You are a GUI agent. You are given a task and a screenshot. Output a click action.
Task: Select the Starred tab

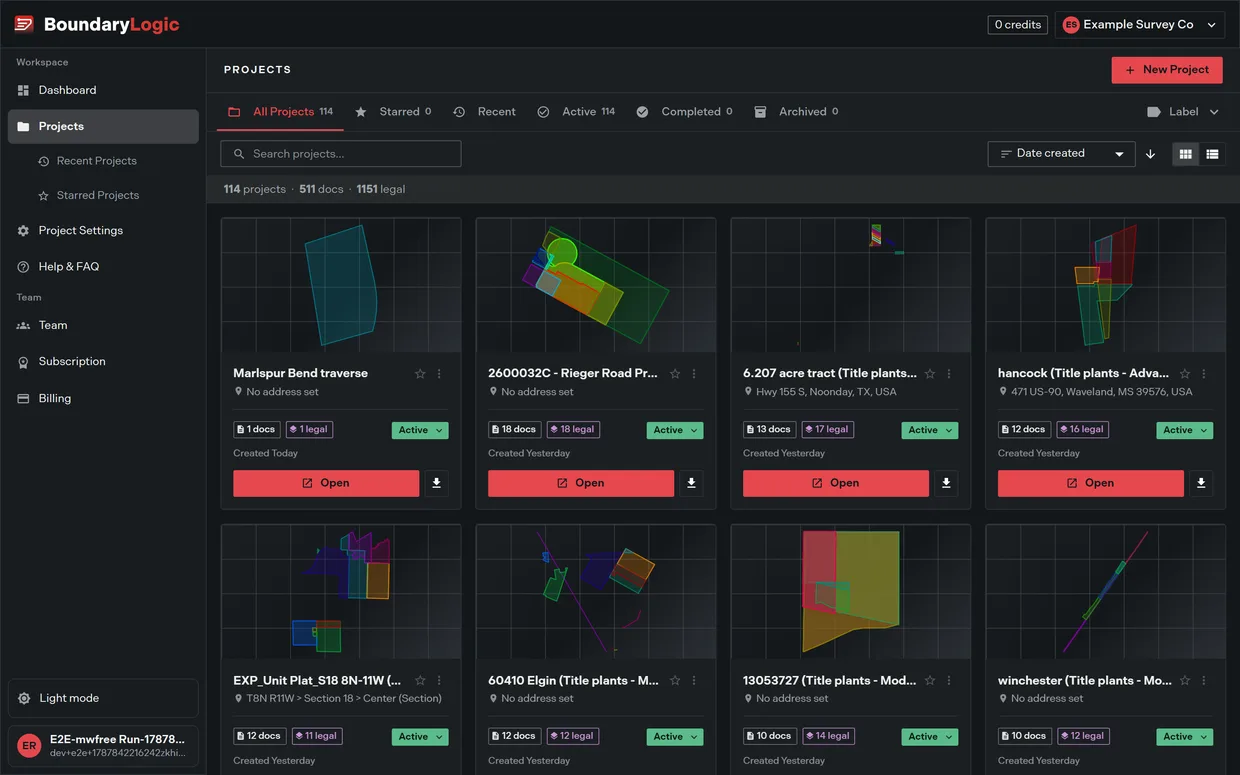pos(393,112)
